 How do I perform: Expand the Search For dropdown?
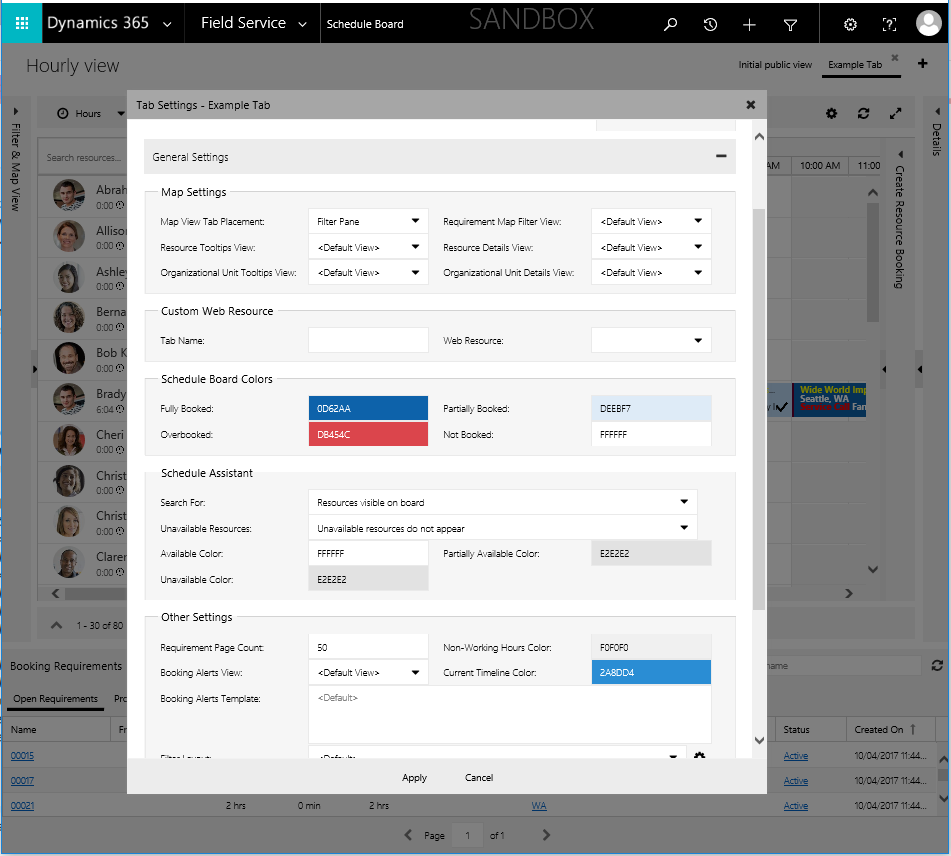(x=503, y=502)
